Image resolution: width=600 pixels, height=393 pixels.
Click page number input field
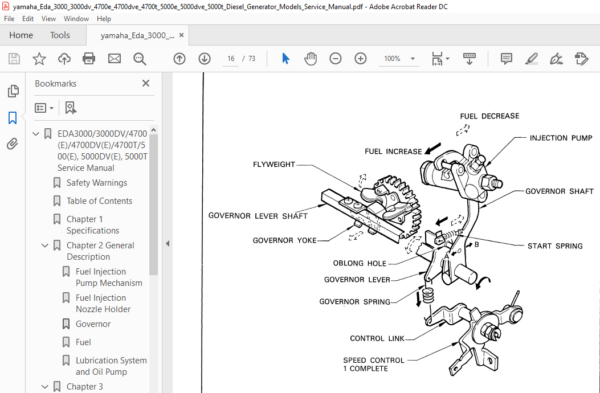[231, 59]
